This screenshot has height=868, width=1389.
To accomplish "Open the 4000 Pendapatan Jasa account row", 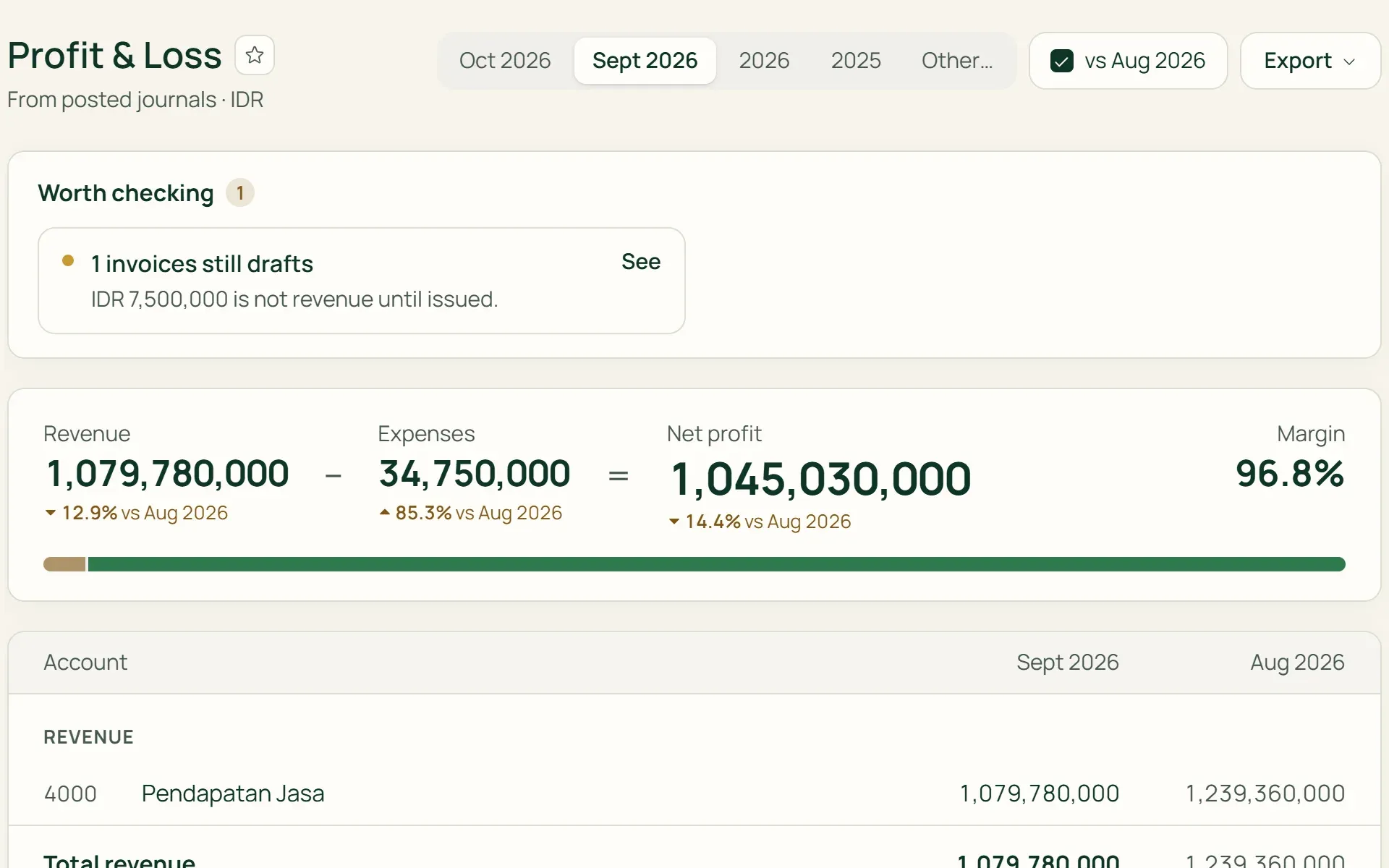I will [694, 793].
